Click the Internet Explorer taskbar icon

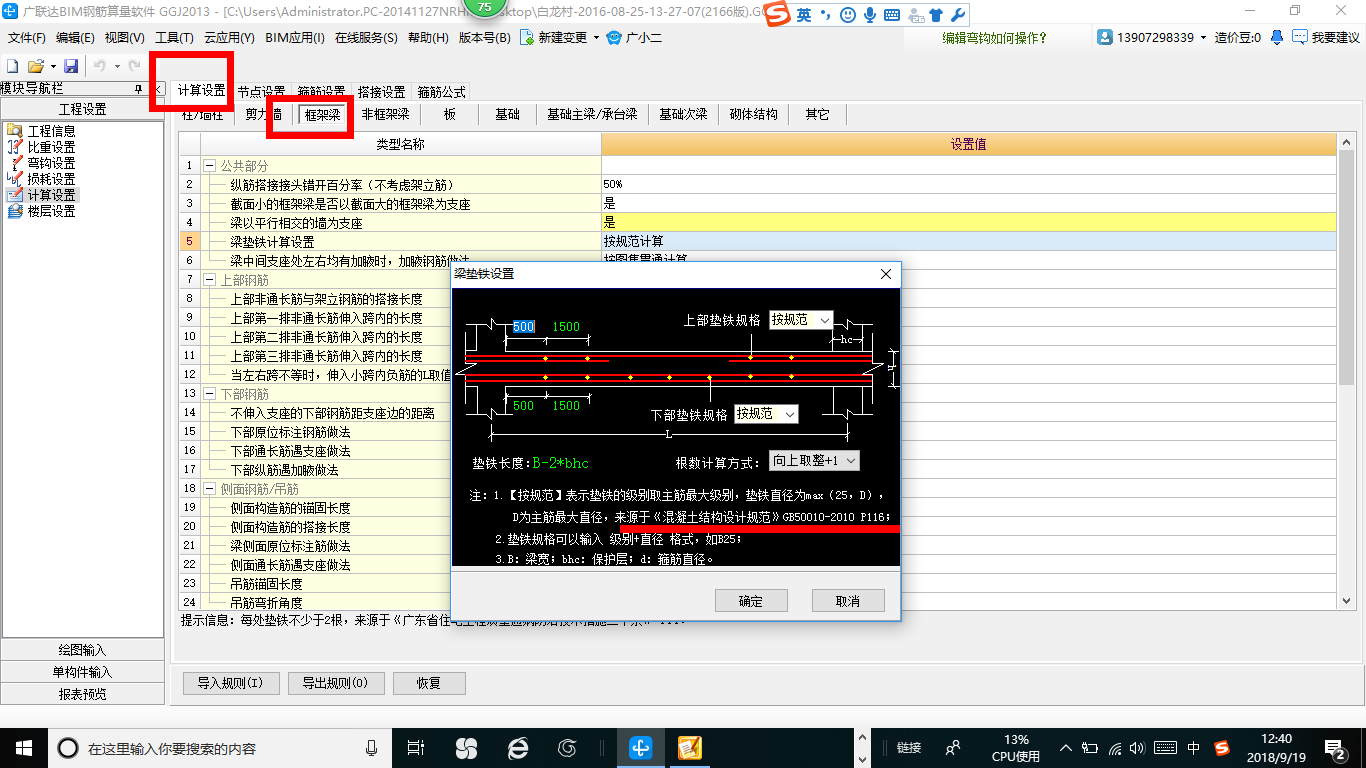[x=517, y=747]
